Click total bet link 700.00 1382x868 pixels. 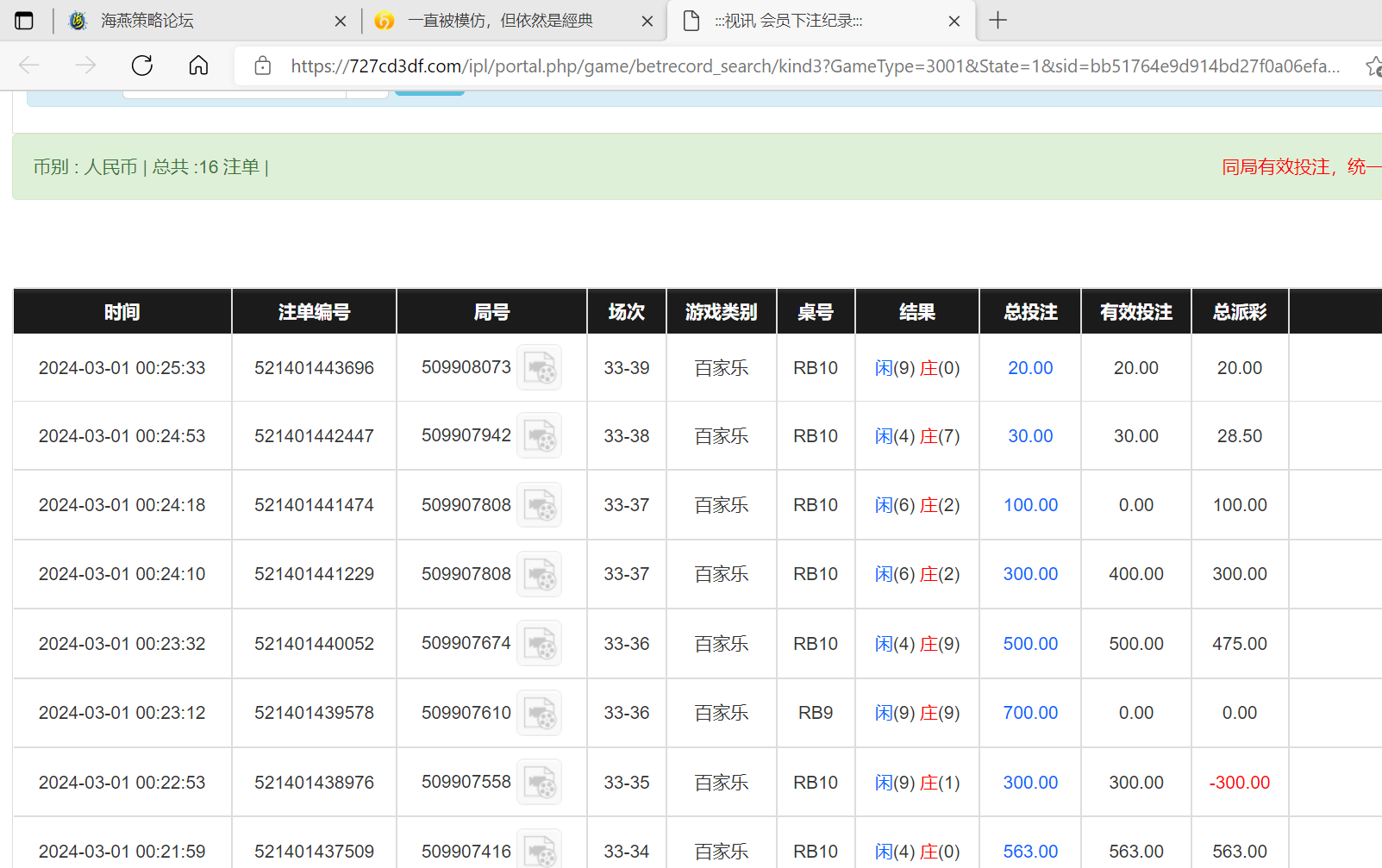pyautogui.click(x=1030, y=713)
